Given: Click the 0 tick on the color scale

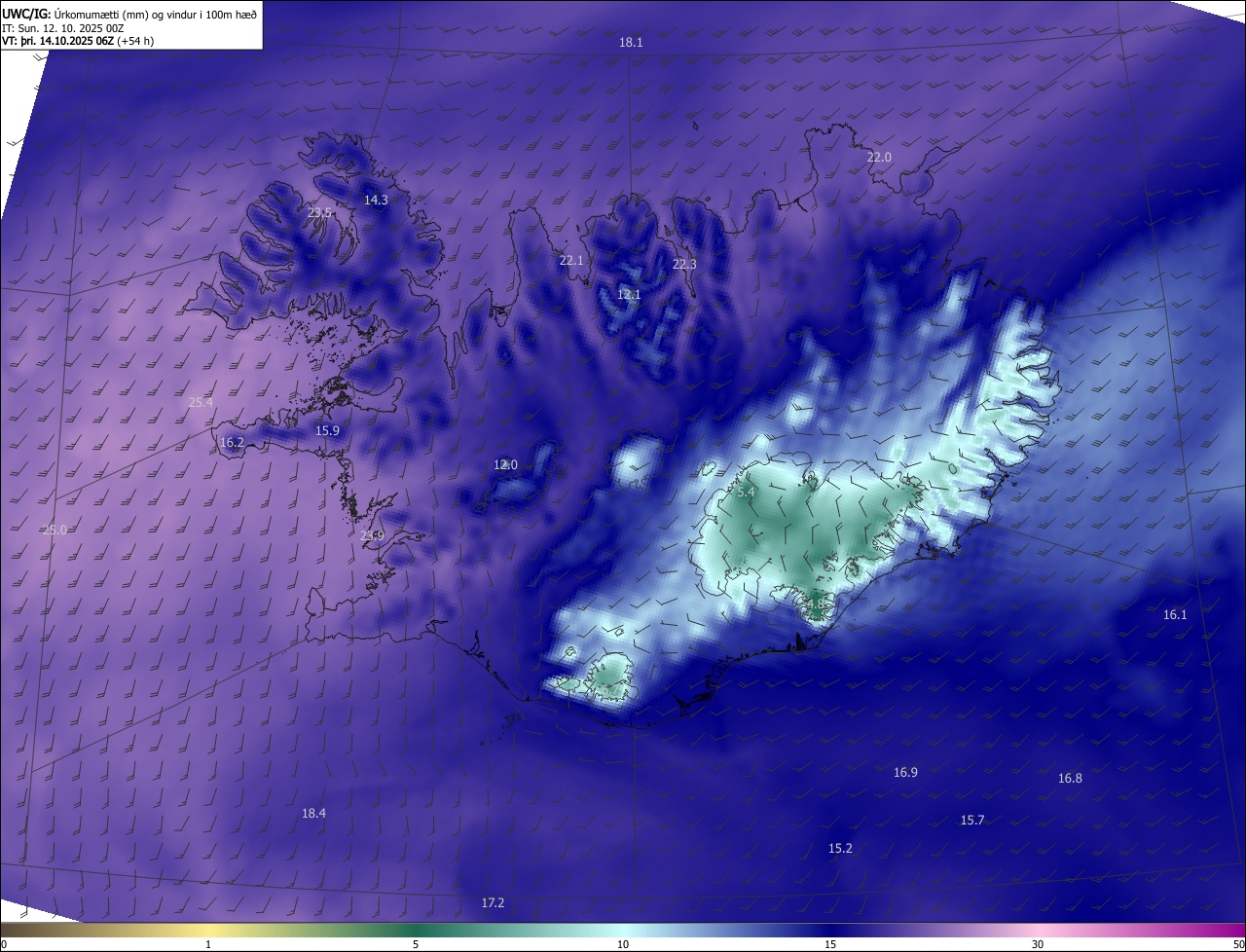Looking at the screenshot, I should coord(4,944).
